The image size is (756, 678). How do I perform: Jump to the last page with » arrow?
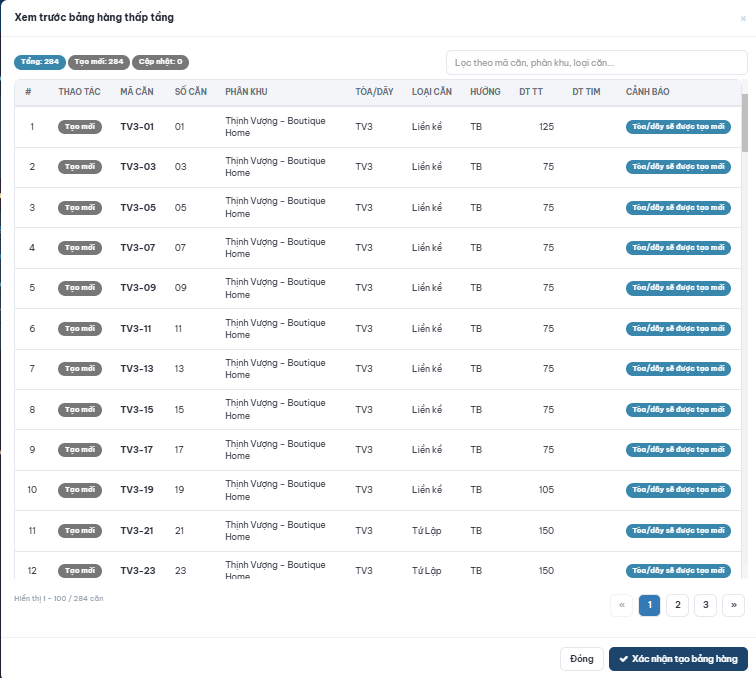coord(733,605)
